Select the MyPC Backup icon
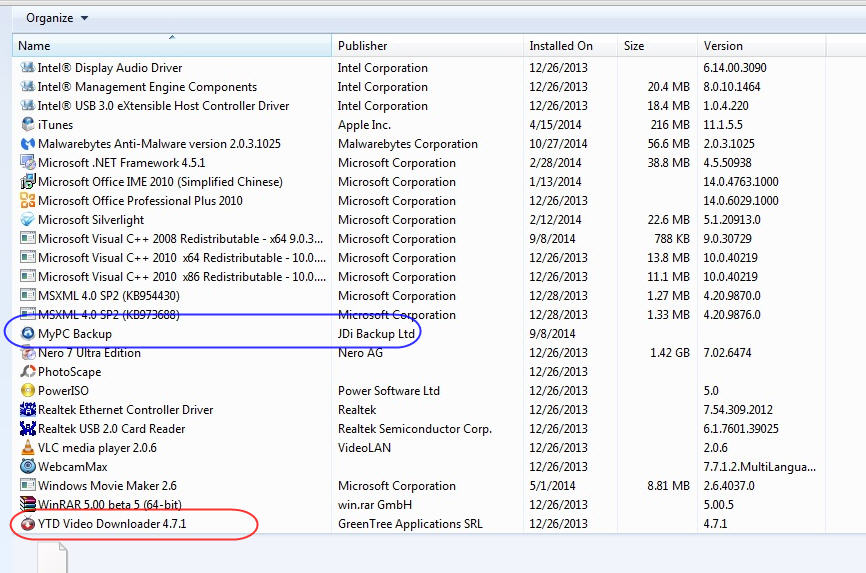The width and height of the screenshot is (866, 573). (x=28, y=333)
